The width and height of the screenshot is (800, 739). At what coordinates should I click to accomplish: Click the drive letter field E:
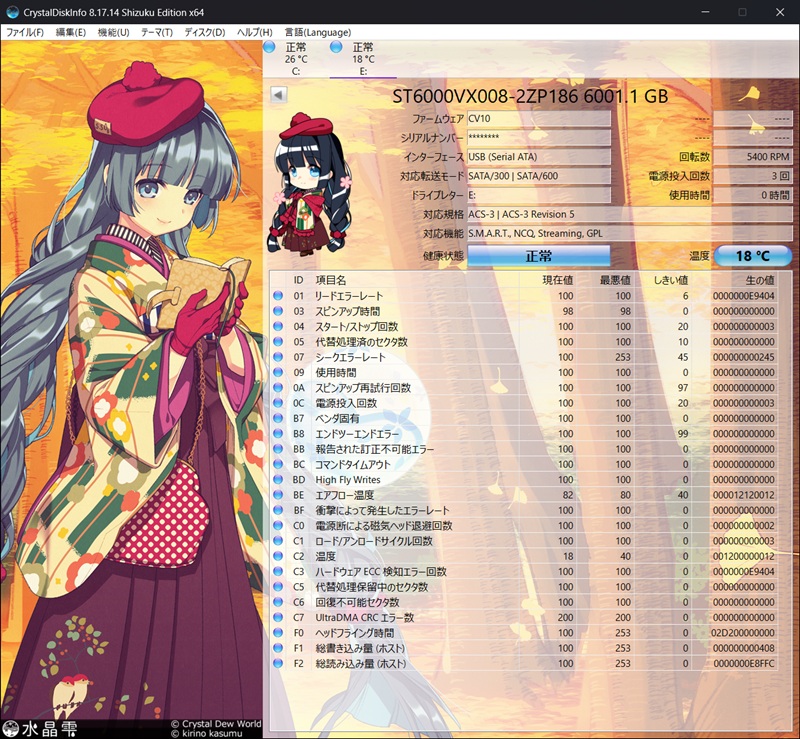point(539,195)
